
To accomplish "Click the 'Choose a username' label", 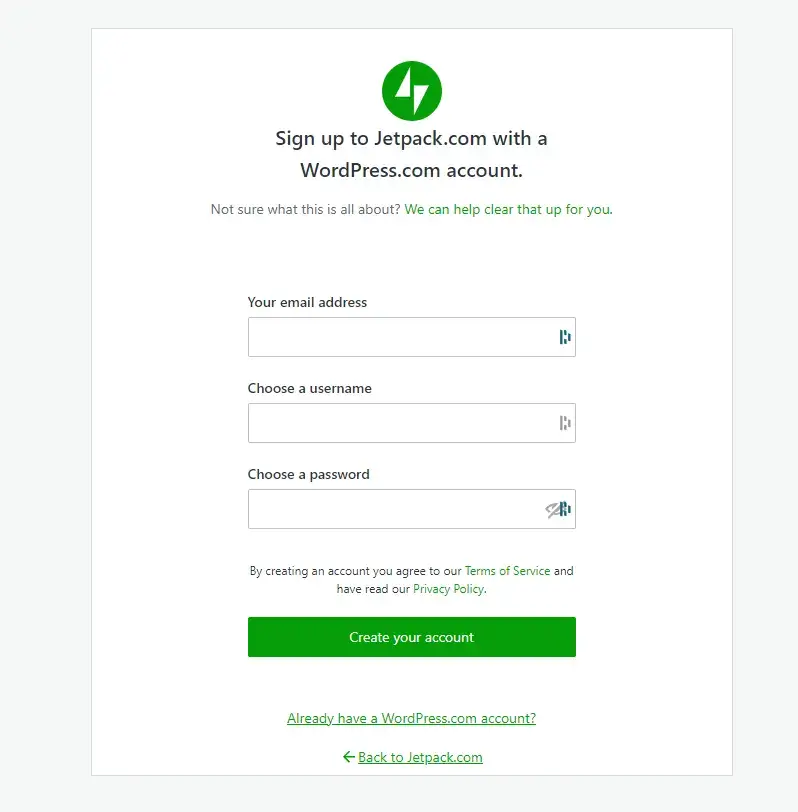I will point(310,388).
